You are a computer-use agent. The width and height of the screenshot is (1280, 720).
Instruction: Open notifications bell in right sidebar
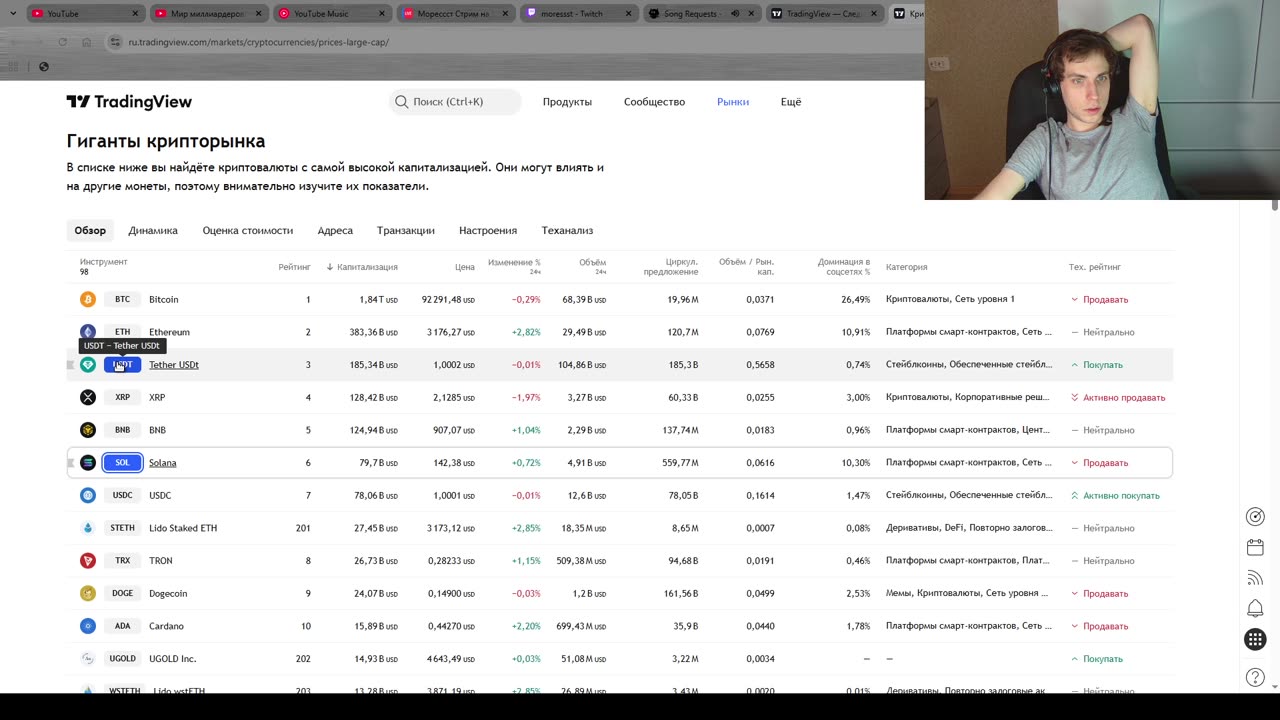pyautogui.click(x=1255, y=609)
